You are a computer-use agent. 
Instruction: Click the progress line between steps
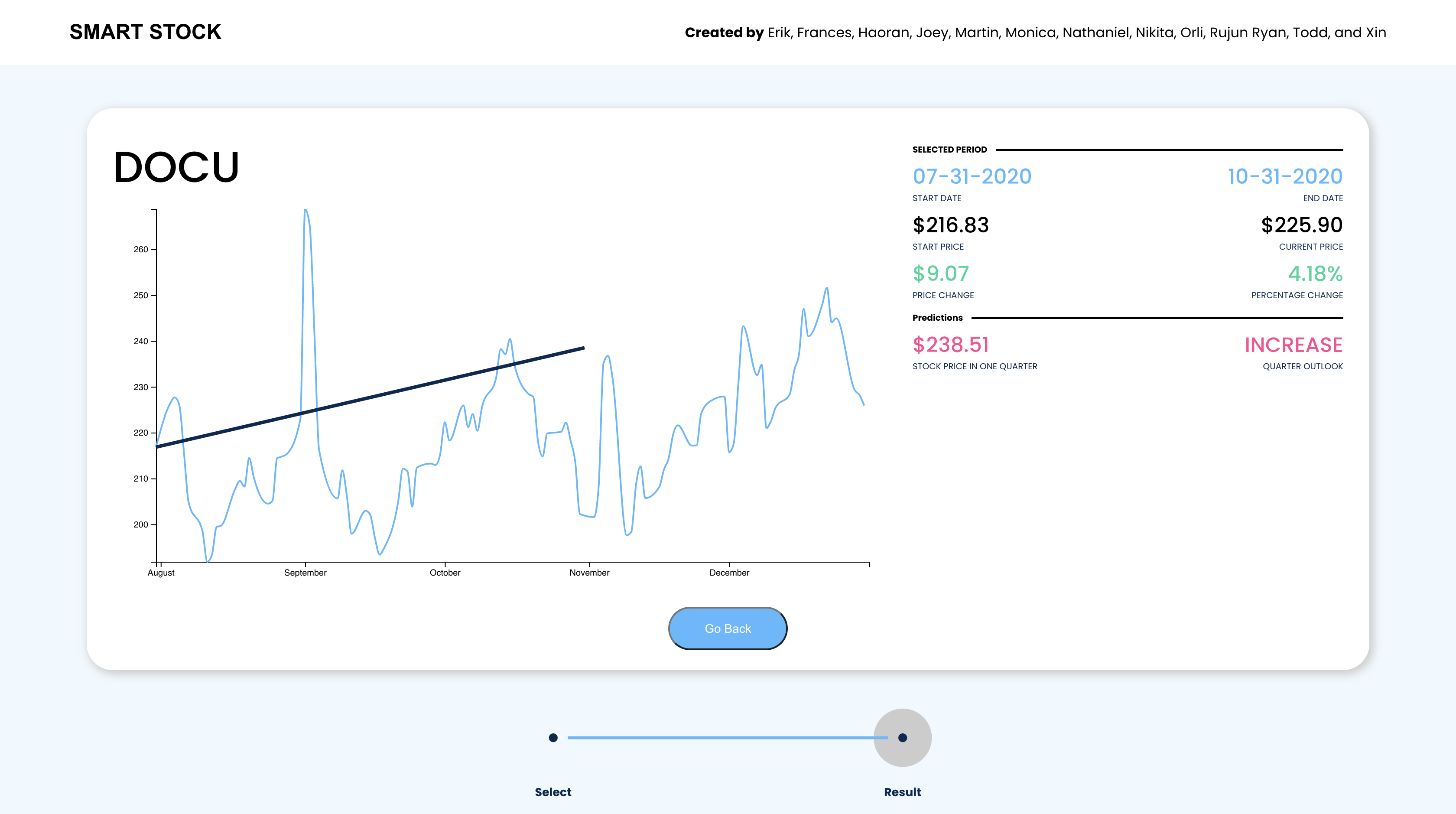click(x=728, y=737)
